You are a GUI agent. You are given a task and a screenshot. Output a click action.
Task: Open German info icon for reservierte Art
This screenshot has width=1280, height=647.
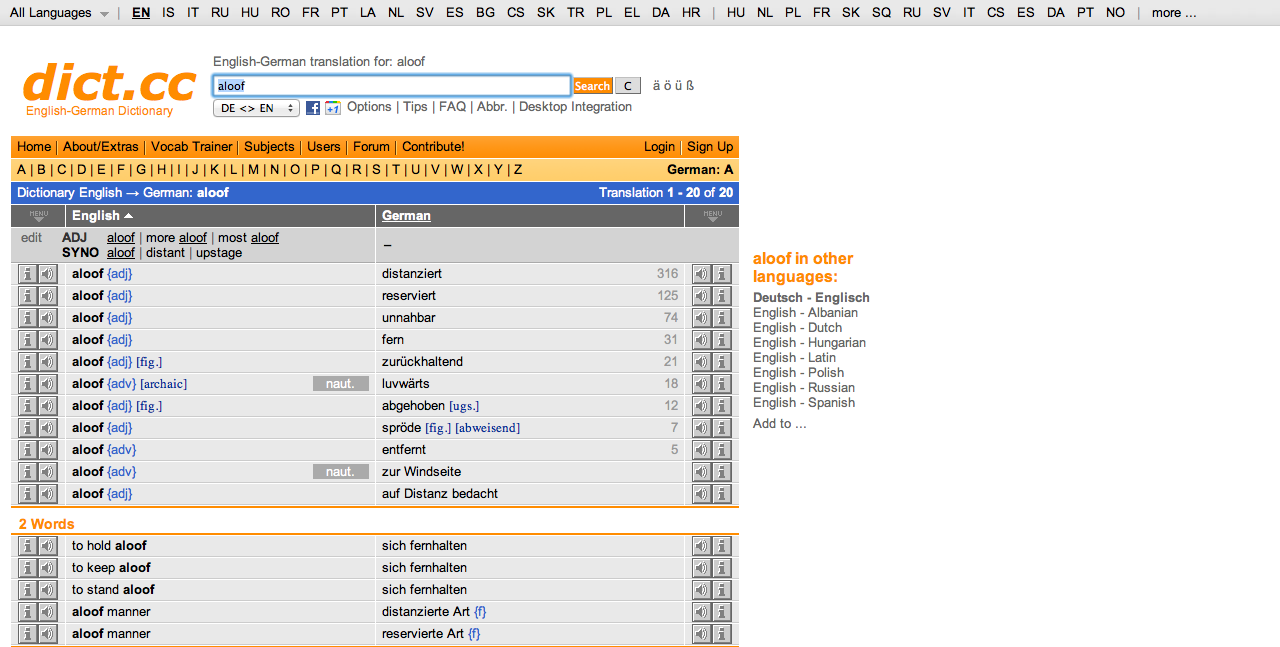pos(722,634)
